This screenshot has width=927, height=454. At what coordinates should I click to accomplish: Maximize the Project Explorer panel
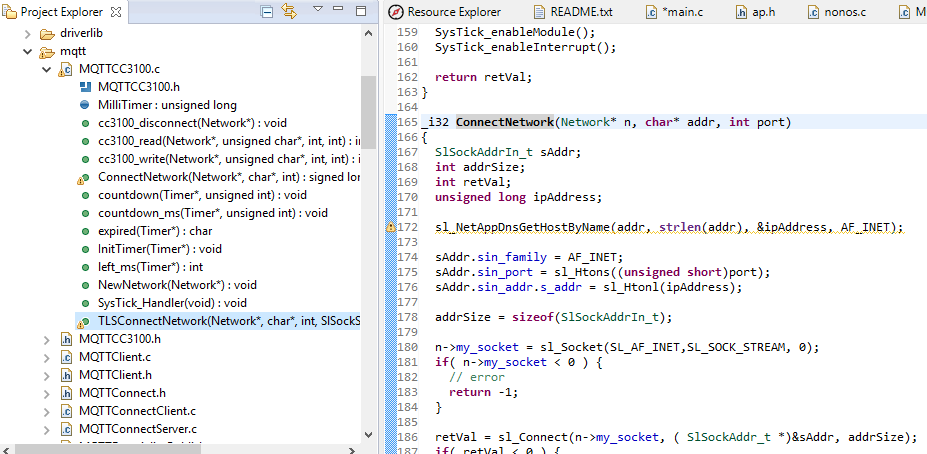362,11
